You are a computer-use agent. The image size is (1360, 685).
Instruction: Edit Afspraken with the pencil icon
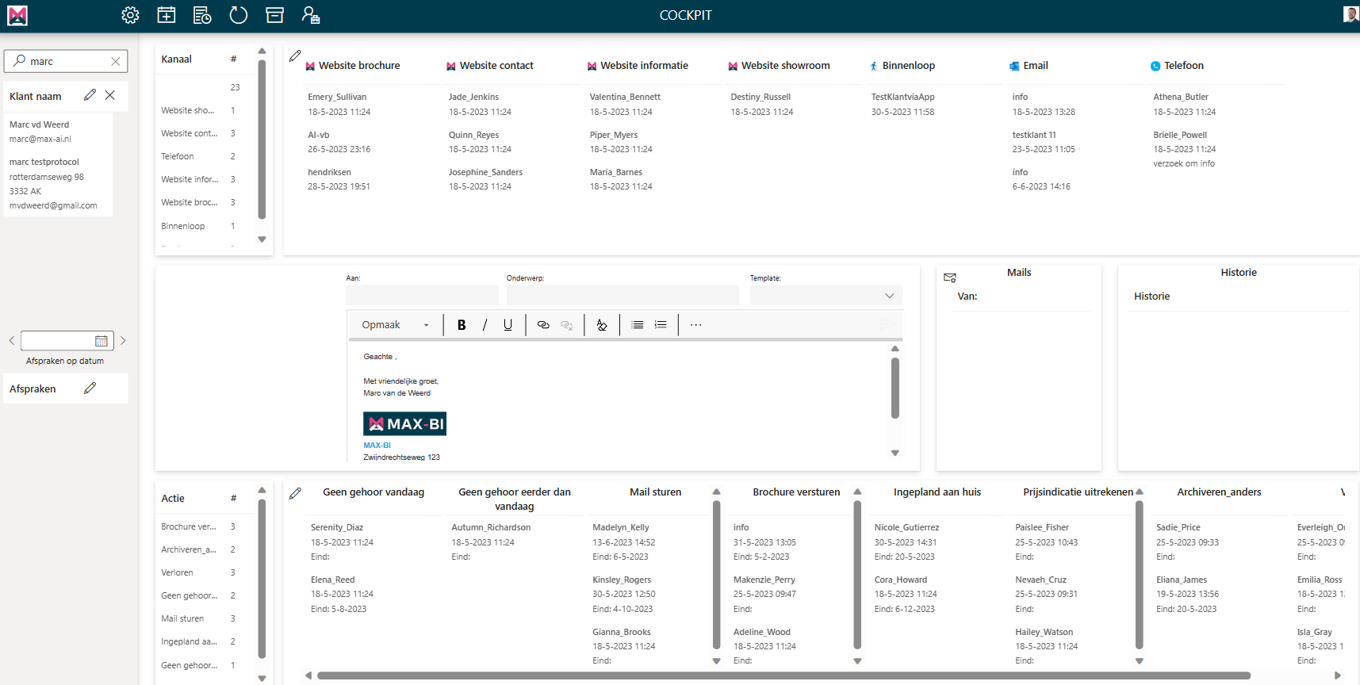(x=90, y=388)
